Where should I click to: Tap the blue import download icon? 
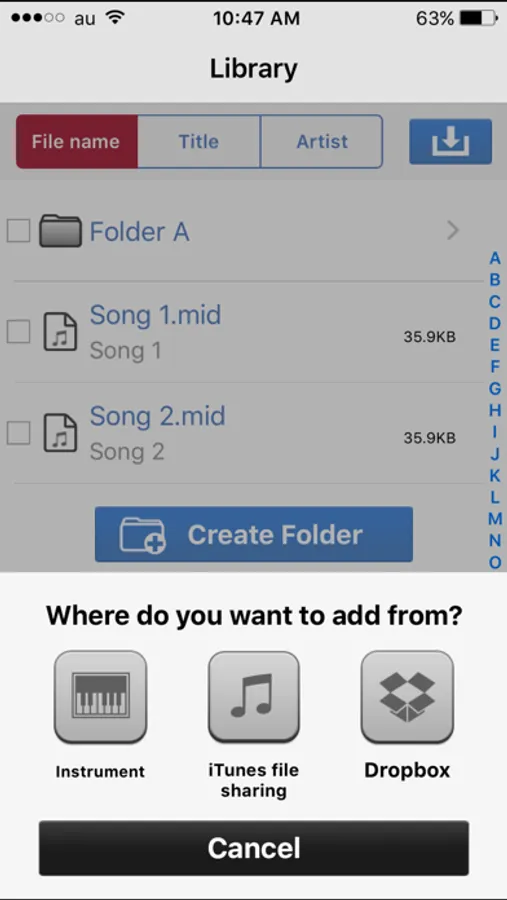point(451,141)
